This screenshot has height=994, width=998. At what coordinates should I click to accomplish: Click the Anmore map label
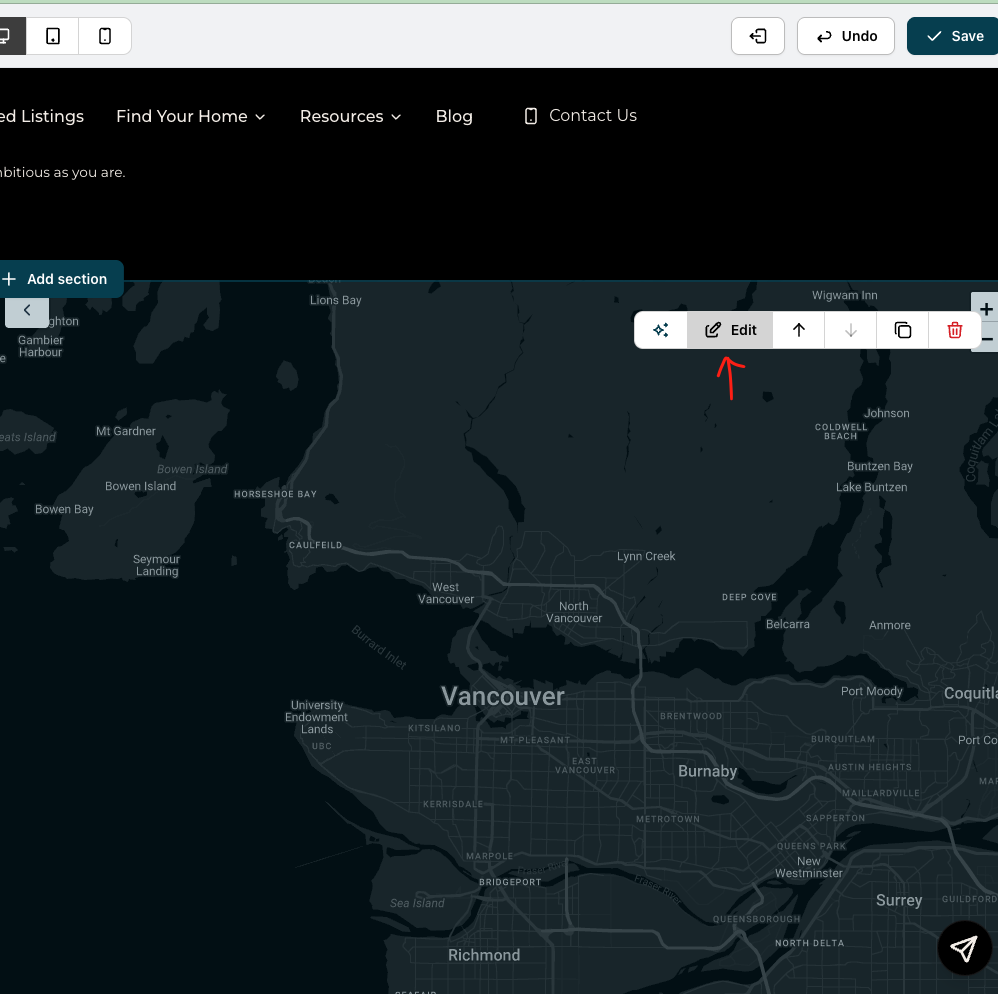[x=889, y=626]
